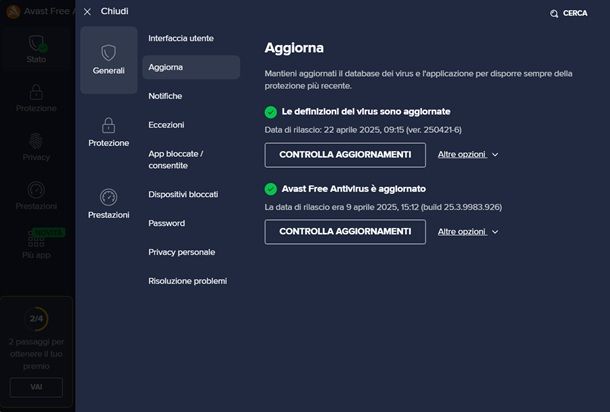
Task: Click the Privacy fingerprint icon in background sidebar
Action: point(36,141)
